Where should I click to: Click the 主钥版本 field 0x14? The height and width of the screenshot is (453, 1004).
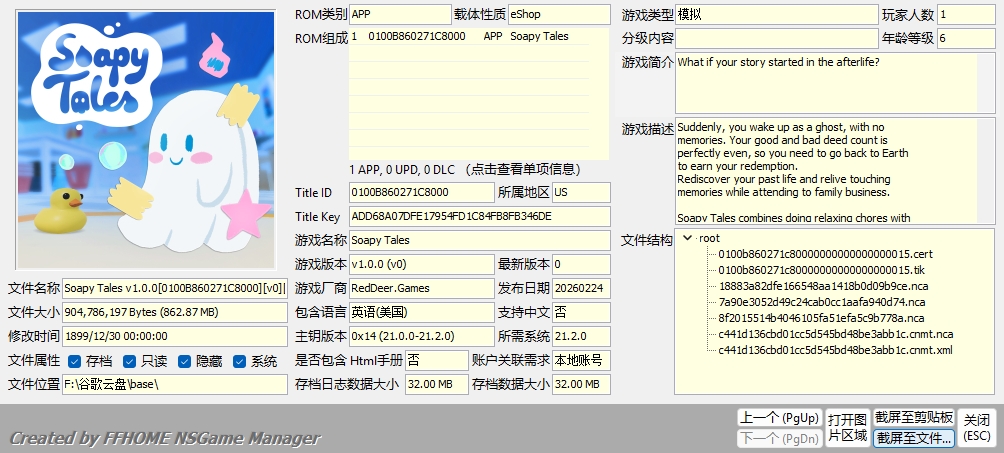422,336
